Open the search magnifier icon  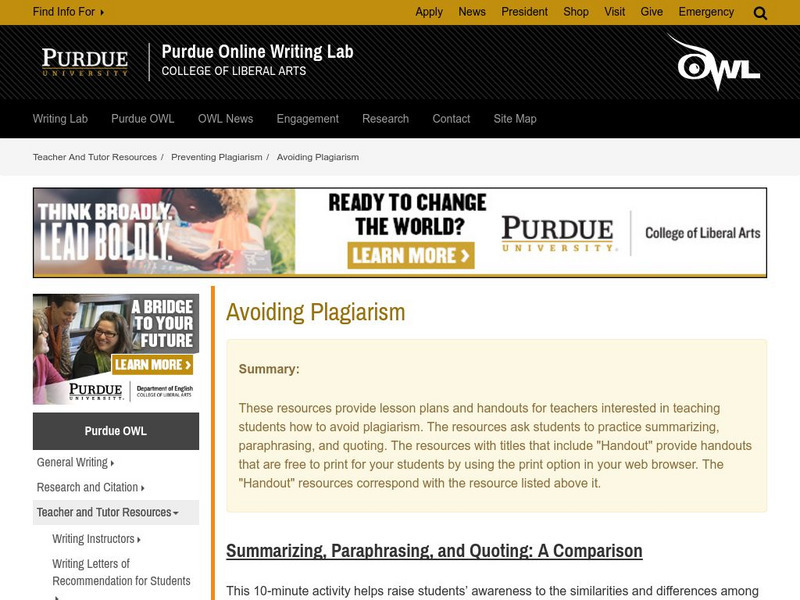click(760, 13)
